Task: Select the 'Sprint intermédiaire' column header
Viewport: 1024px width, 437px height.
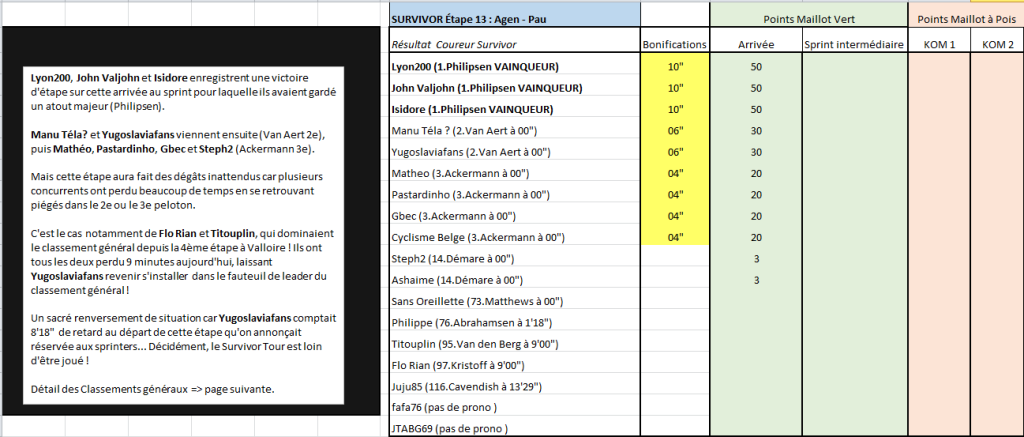Action: pyautogui.click(x=853, y=44)
